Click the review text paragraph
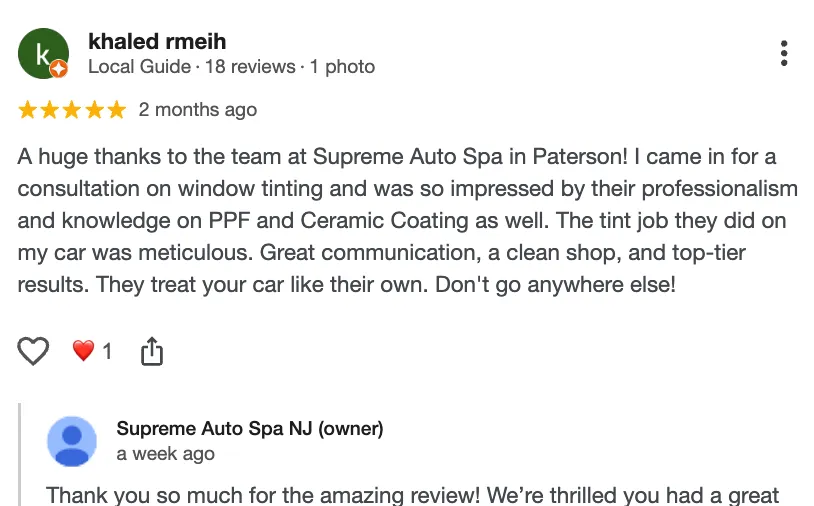This screenshot has width=814, height=506. (x=400, y=220)
